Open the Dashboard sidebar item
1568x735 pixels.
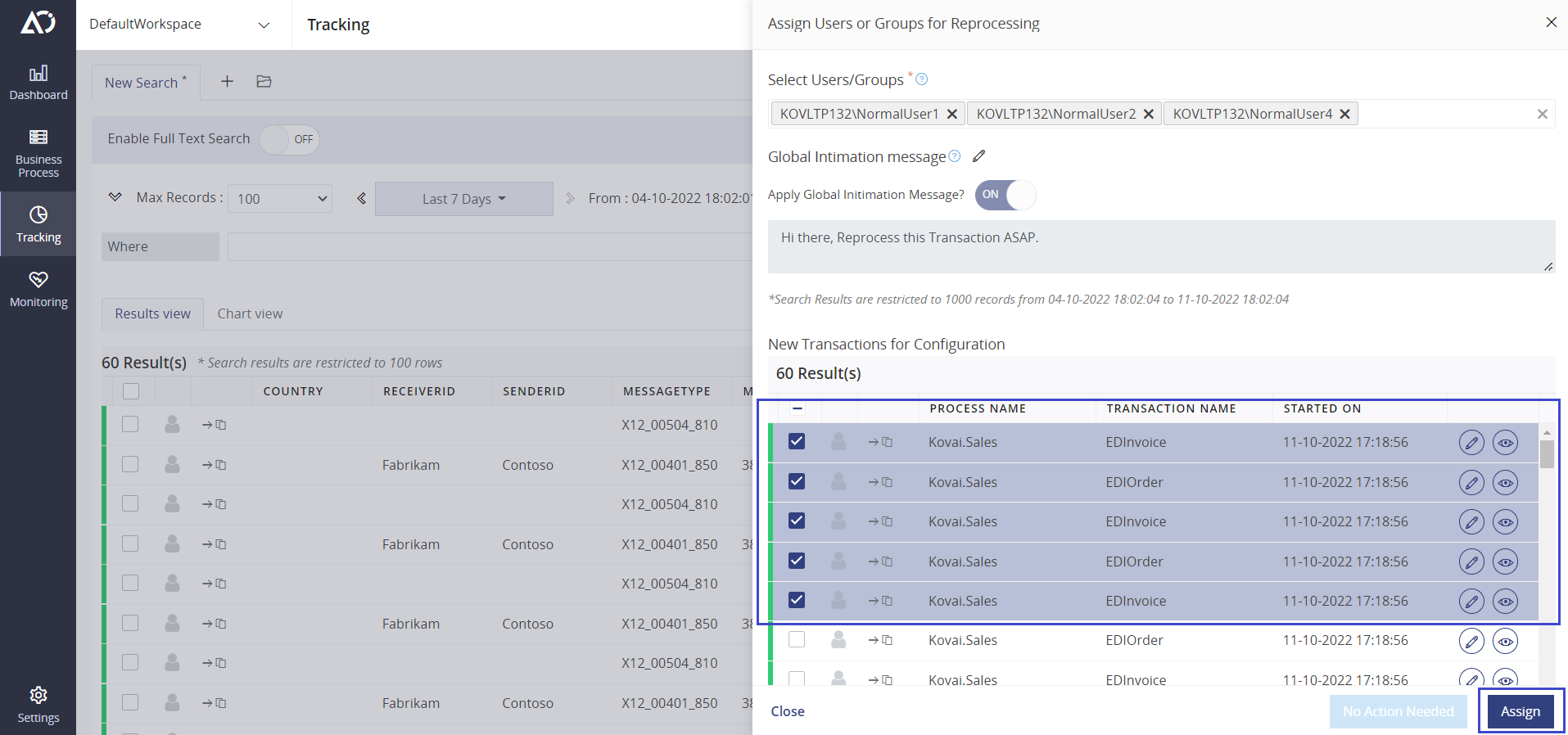[x=38, y=83]
